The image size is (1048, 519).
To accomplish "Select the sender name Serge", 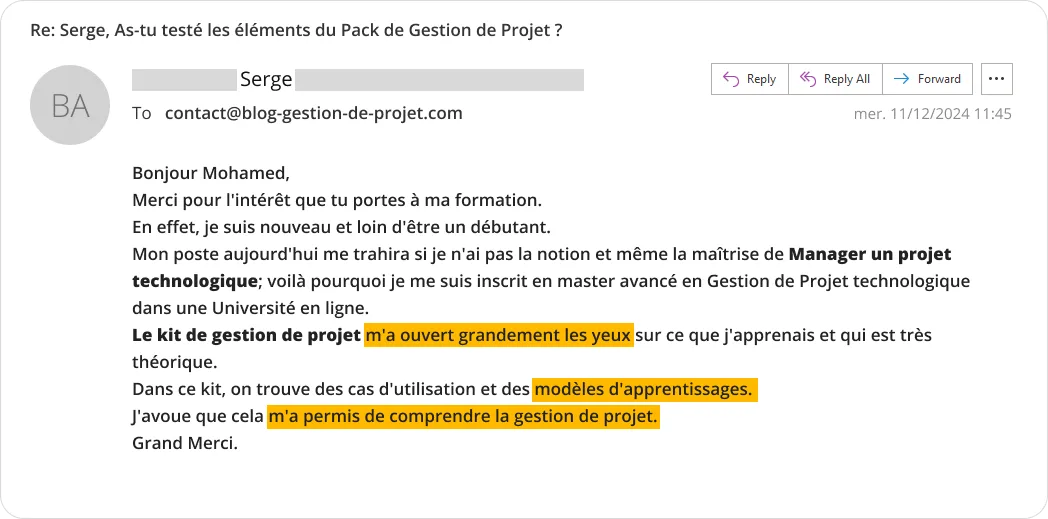I will [x=266, y=79].
